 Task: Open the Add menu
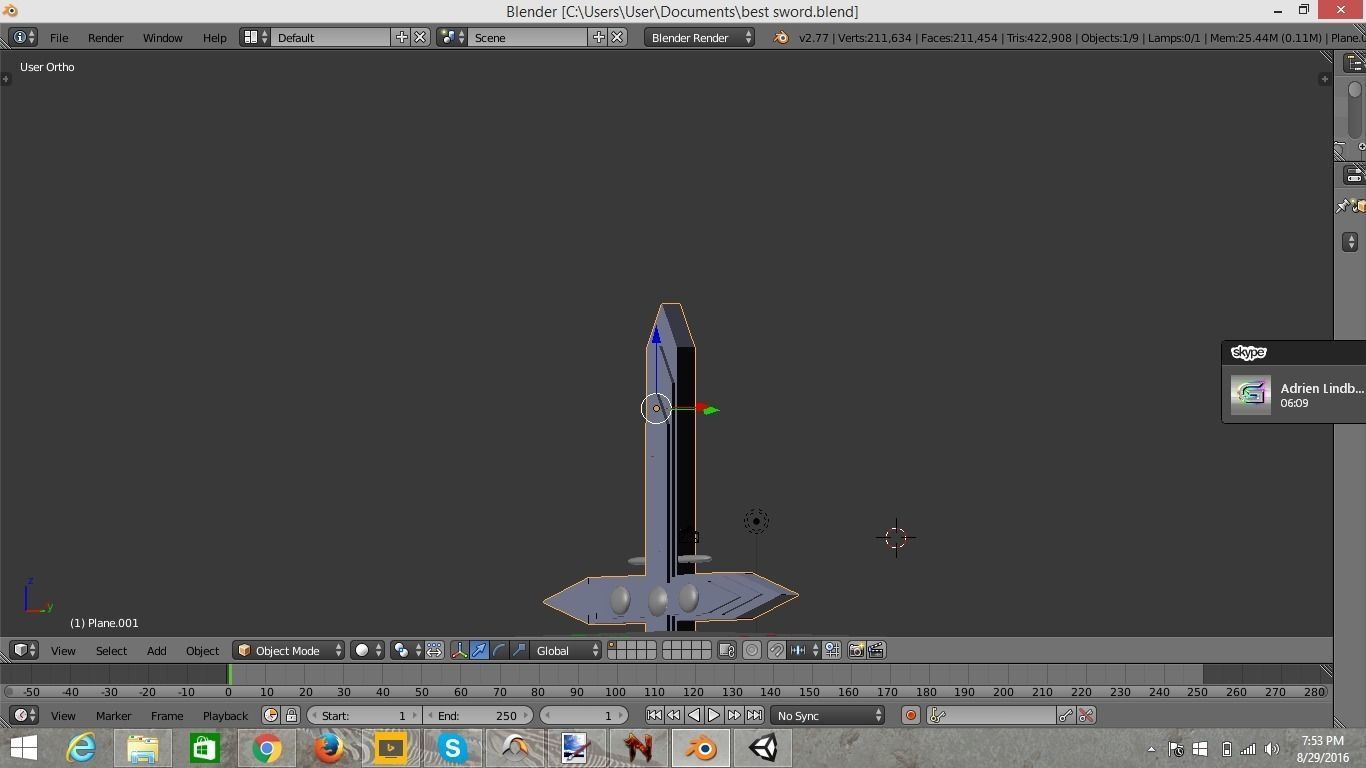click(x=156, y=650)
